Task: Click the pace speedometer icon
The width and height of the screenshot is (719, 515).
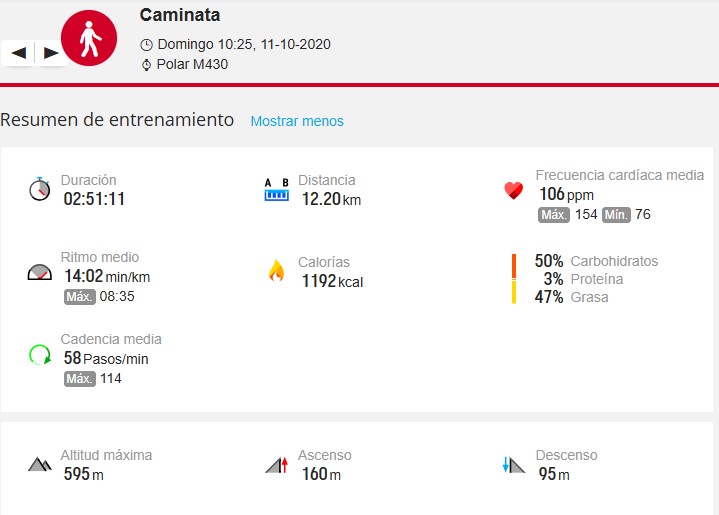Action: (x=40, y=272)
